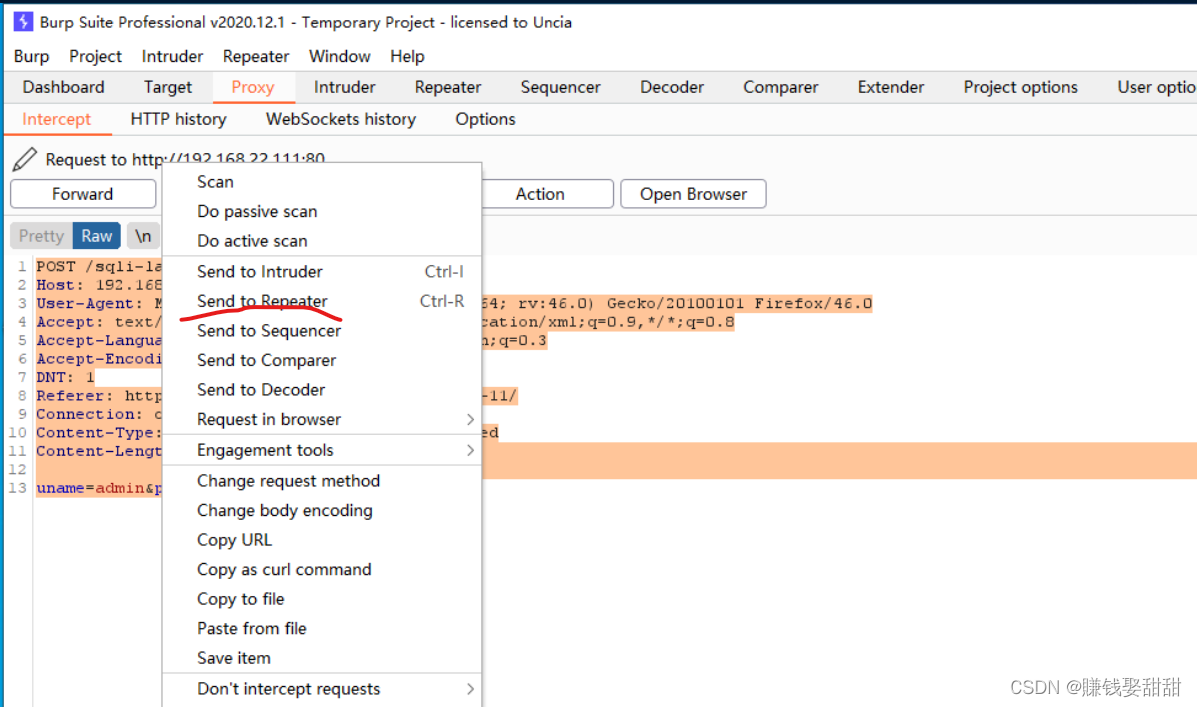Expand the Don't intercept requests submenu
Screen dimensions: 1197x707
[321, 689]
